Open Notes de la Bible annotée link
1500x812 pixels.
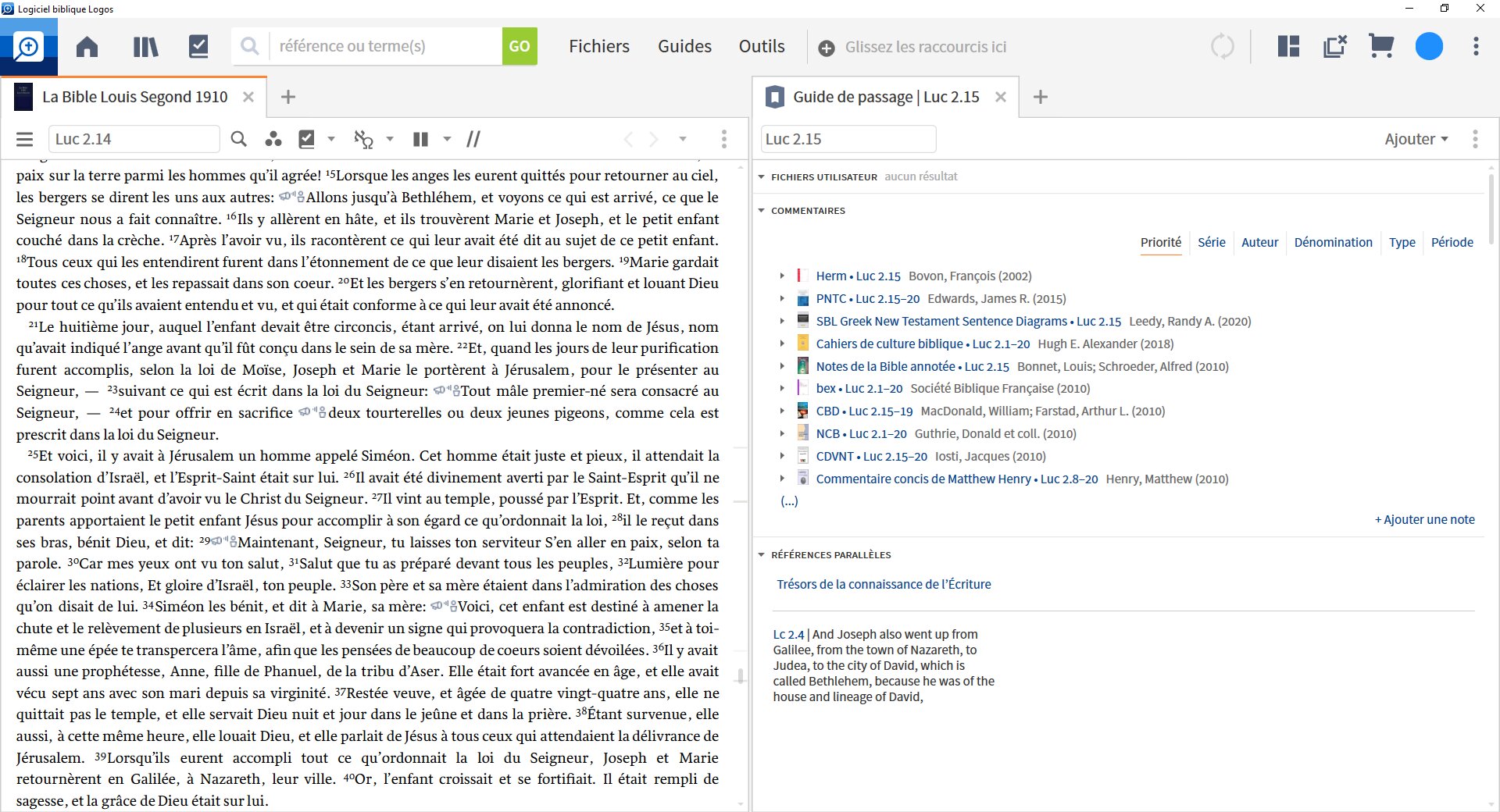click(x=912, y=366)
